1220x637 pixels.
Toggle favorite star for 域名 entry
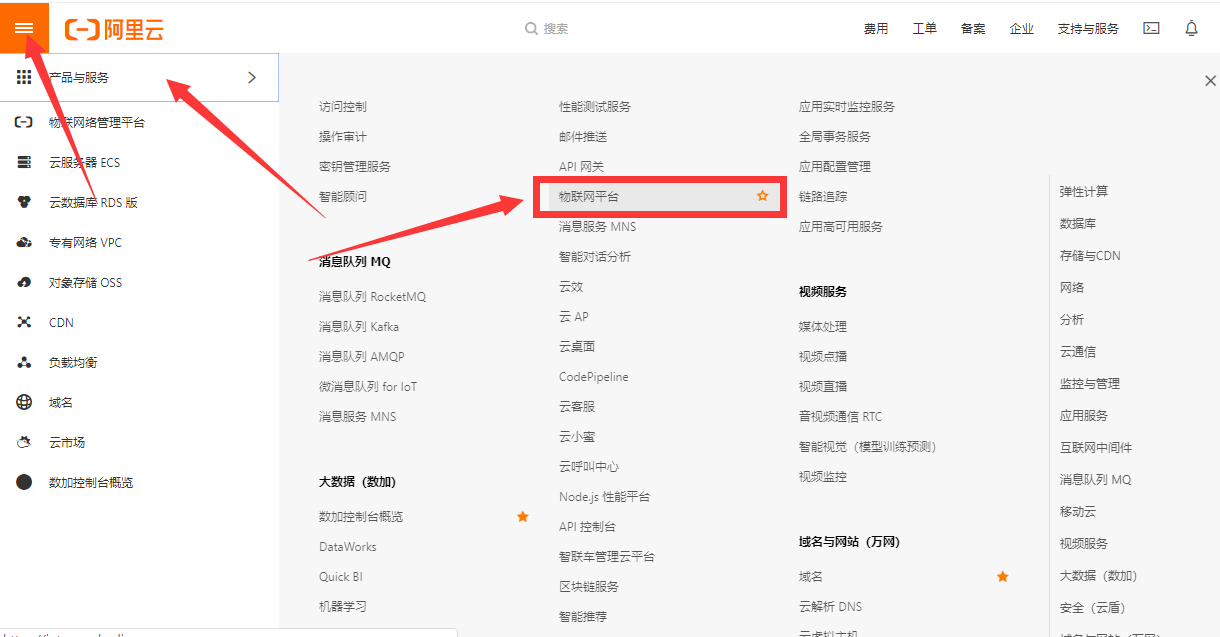coord(1002,576)
